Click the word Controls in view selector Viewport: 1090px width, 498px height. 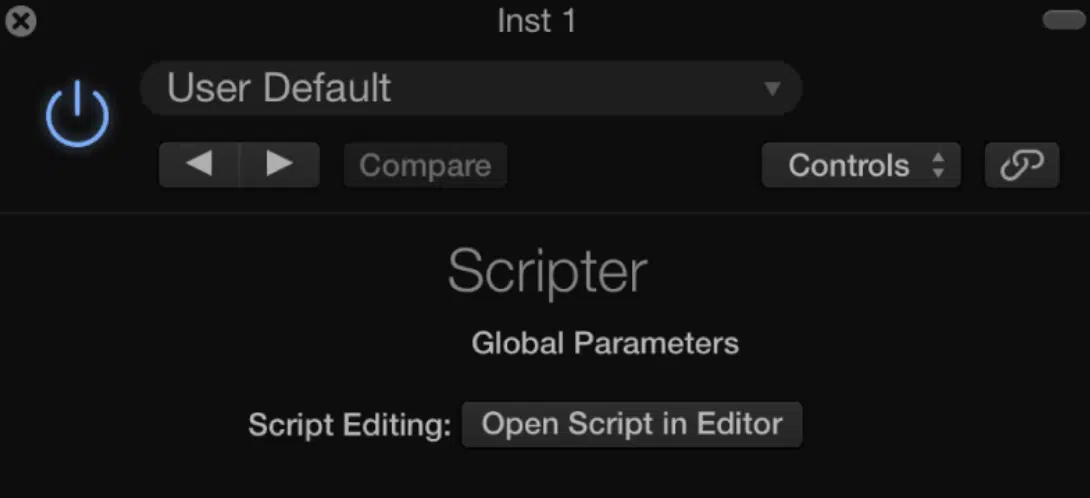click(x=849, y=166)
